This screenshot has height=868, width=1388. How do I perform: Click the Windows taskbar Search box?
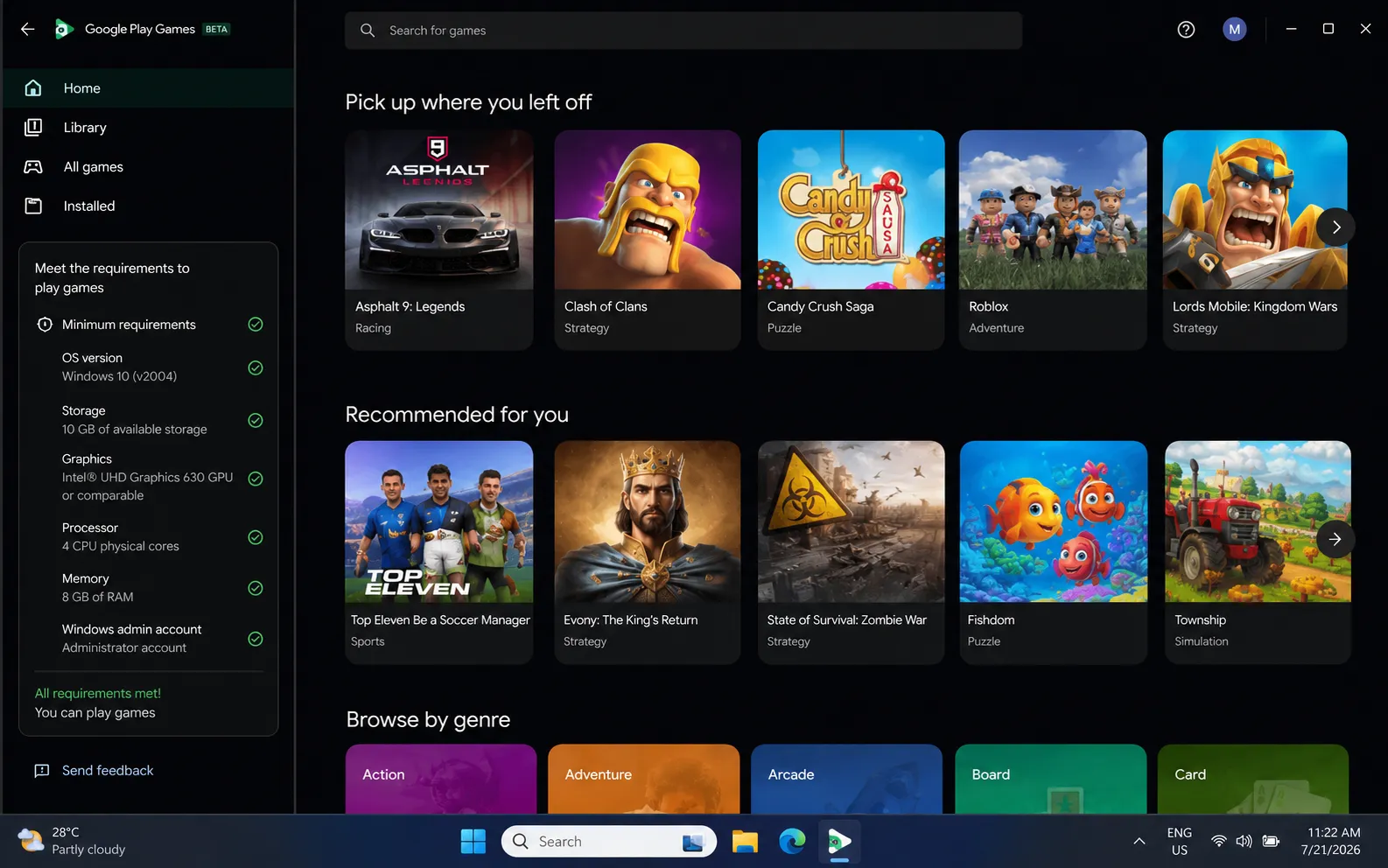609,842
